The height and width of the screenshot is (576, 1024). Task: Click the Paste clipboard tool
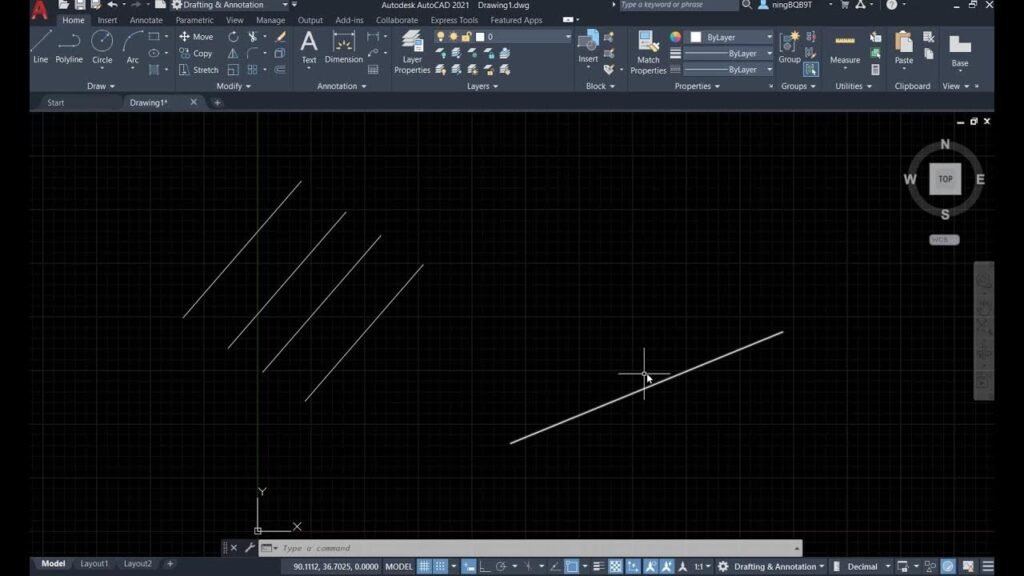pyautogui.click(x=904, y=47)
